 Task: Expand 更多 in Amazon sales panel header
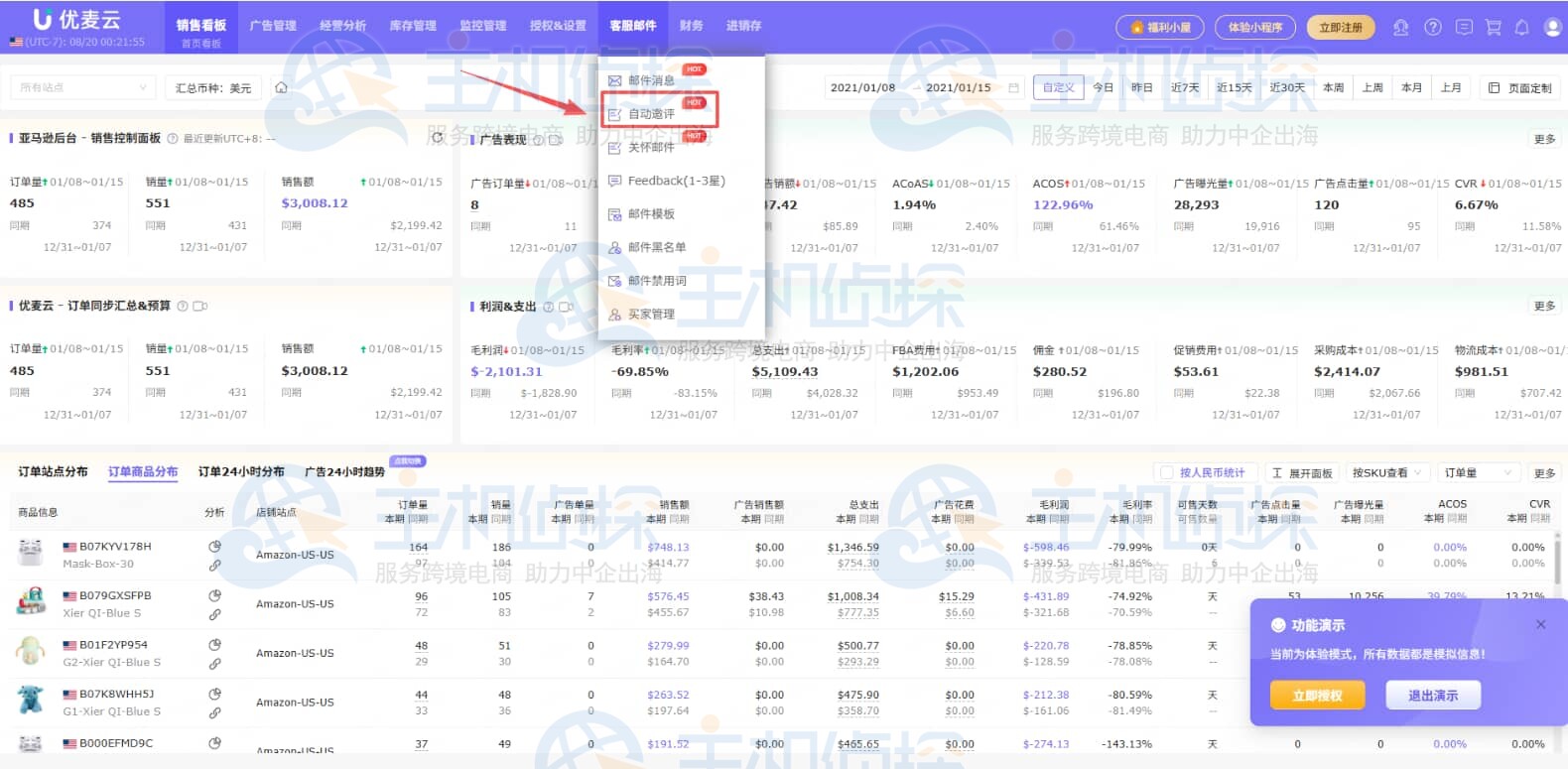click(x=1545, y=140)
